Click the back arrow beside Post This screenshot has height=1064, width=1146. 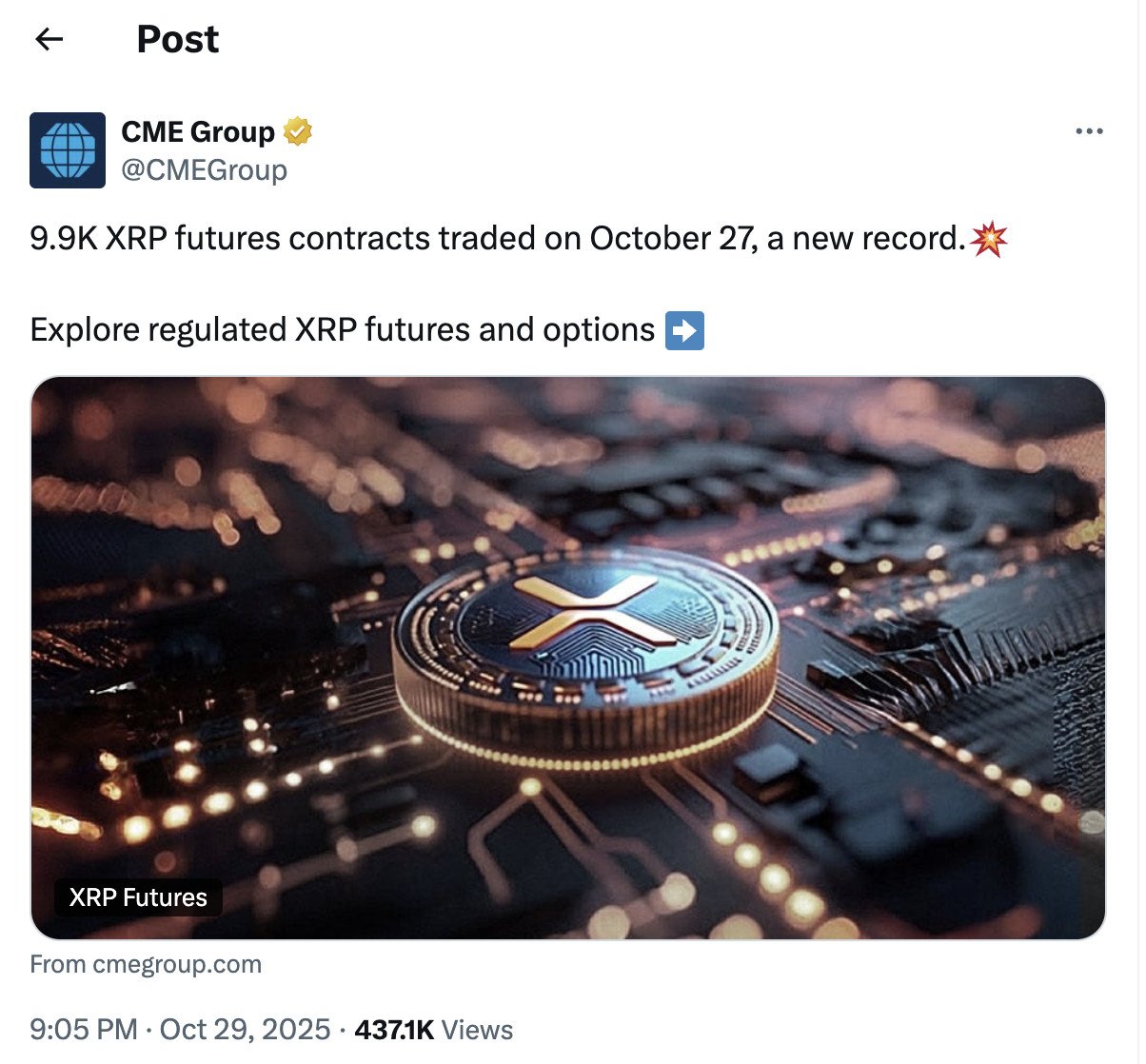click(49, 39)
